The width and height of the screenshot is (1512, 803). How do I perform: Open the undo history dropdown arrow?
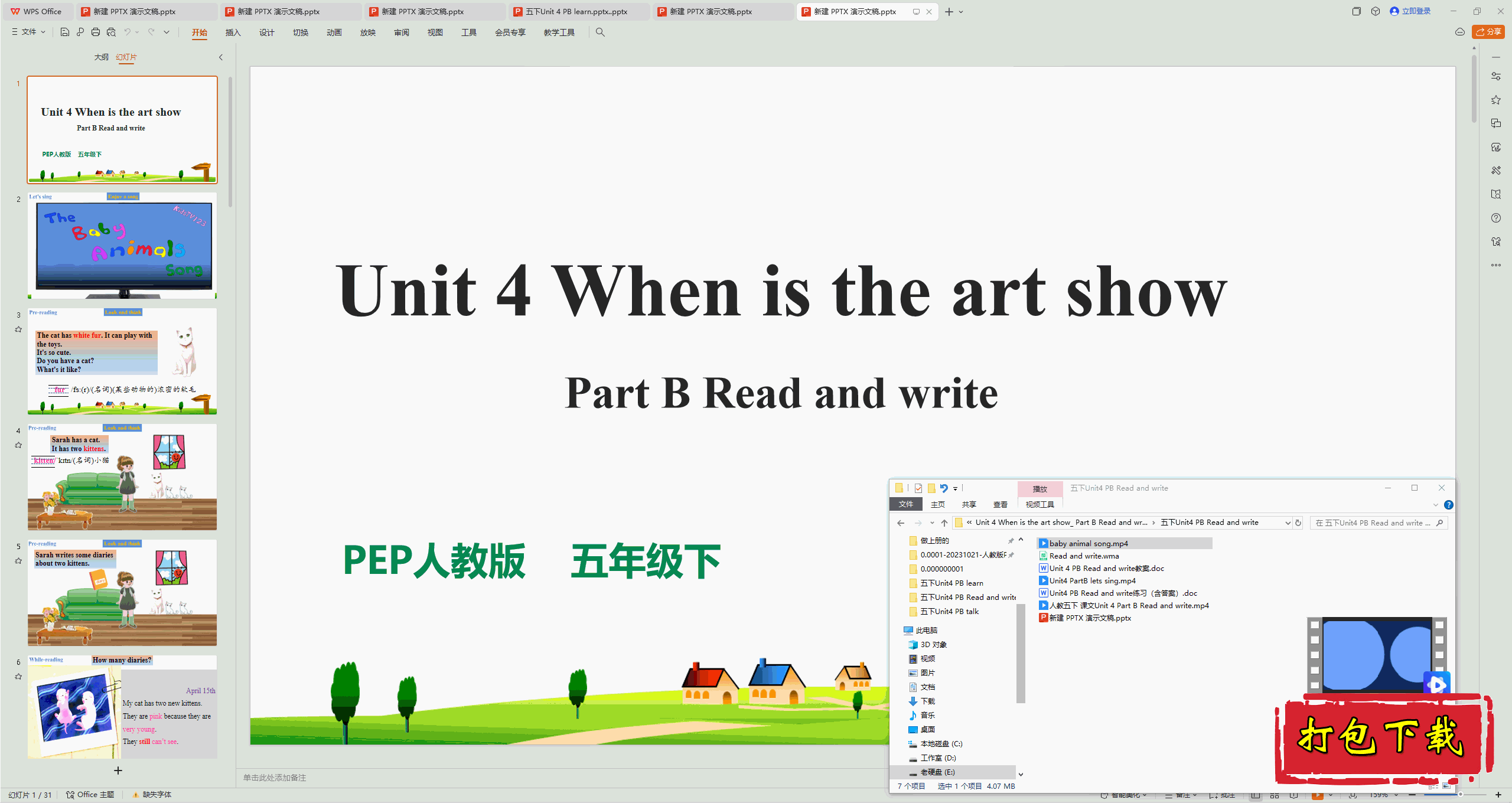[137, 32]
